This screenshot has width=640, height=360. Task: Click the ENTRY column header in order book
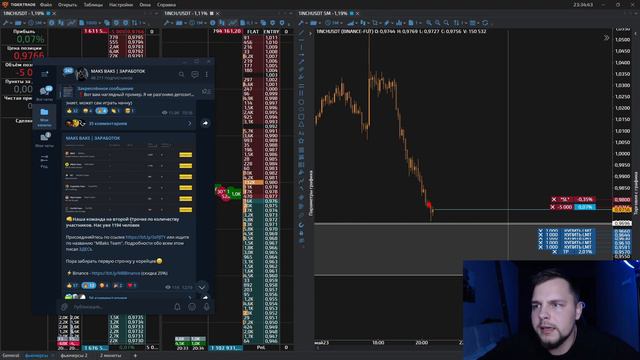[271, 31]
